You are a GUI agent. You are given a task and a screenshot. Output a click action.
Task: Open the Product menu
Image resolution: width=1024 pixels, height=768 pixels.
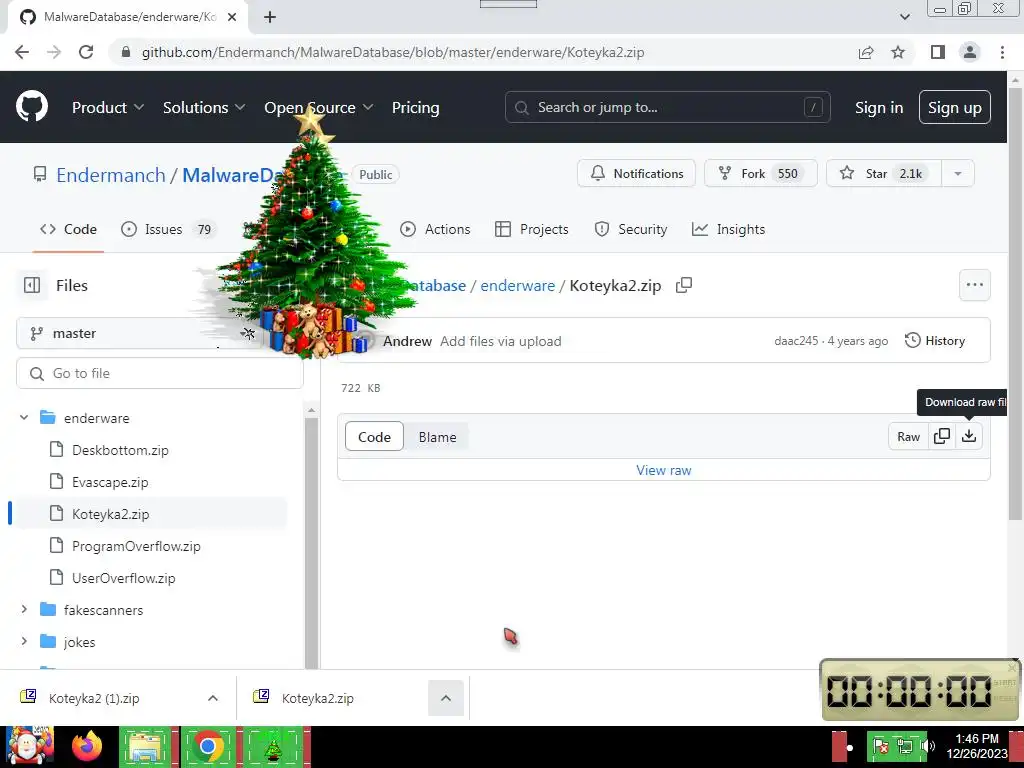click(x=108, y=108)
